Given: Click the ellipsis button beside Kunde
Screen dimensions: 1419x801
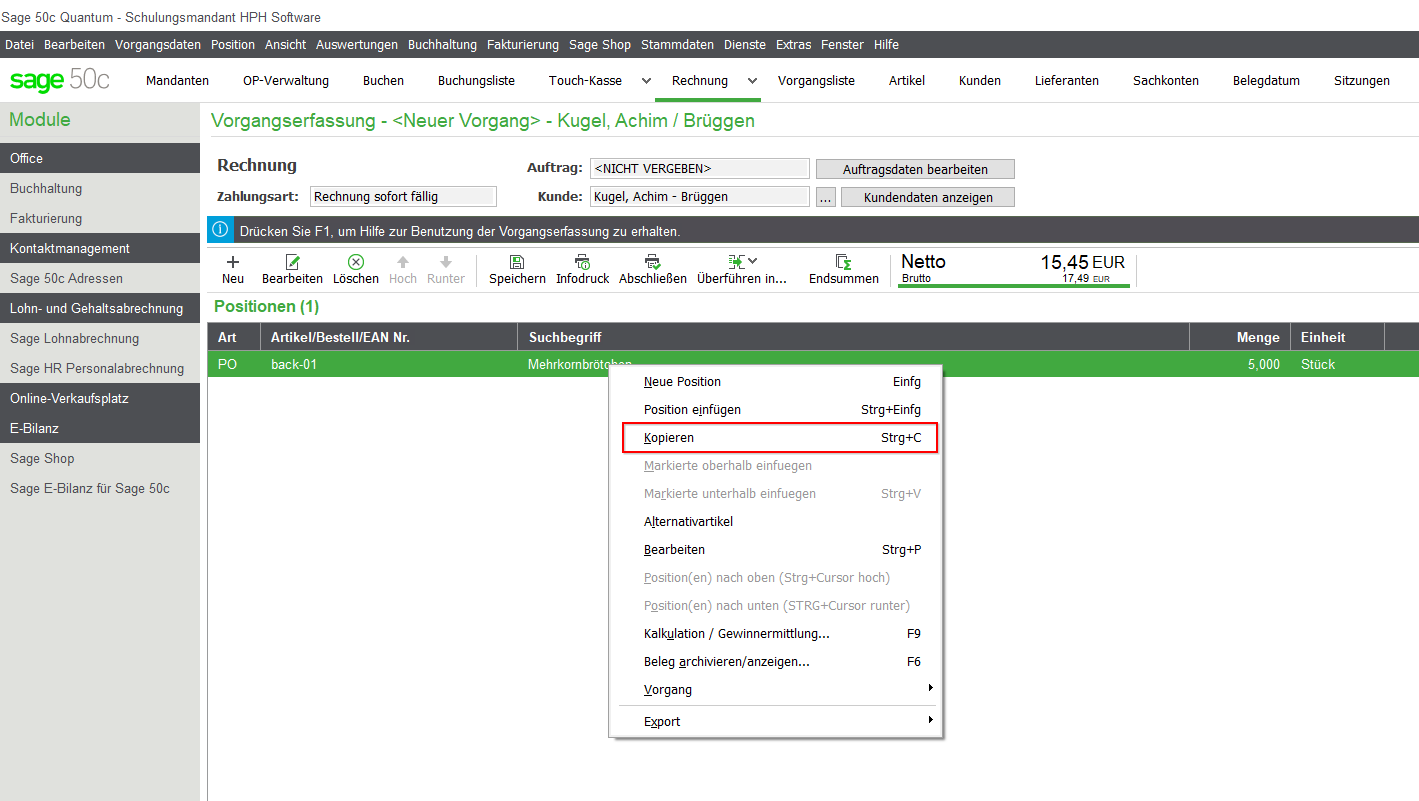Looking at the screenshot, I should (x=825, y=197).
